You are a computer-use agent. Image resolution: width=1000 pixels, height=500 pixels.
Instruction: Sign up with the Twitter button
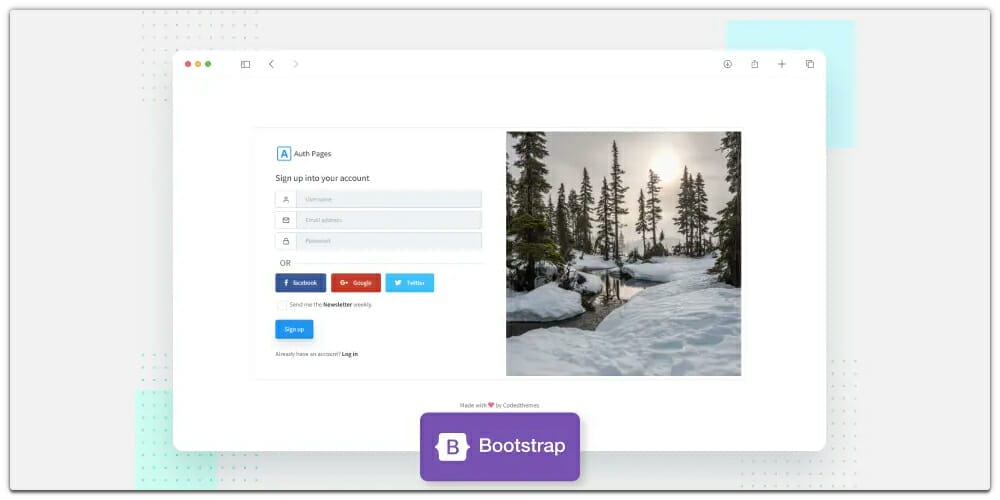[409, 283]
